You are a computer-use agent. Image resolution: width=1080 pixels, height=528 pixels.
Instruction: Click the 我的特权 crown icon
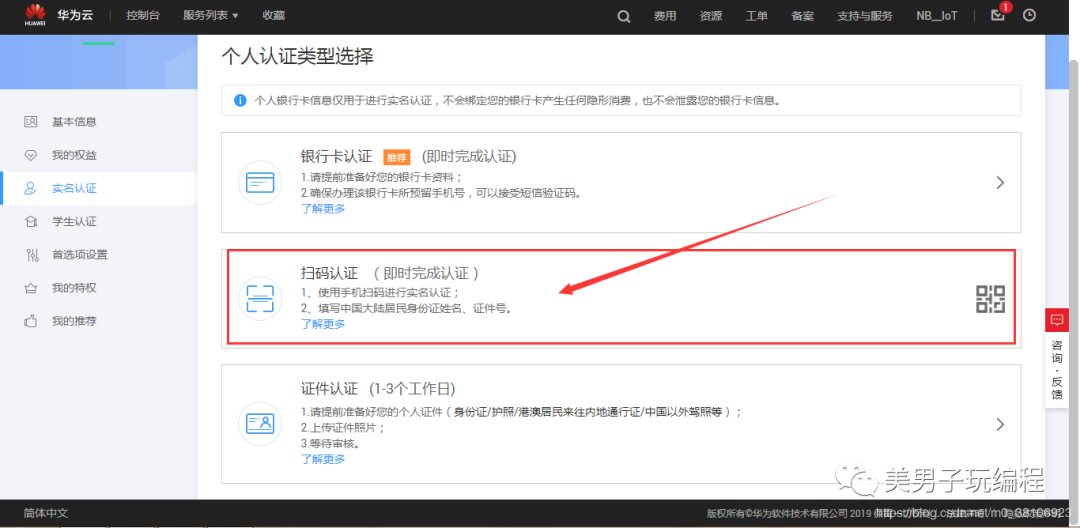(x=30, y=288)
